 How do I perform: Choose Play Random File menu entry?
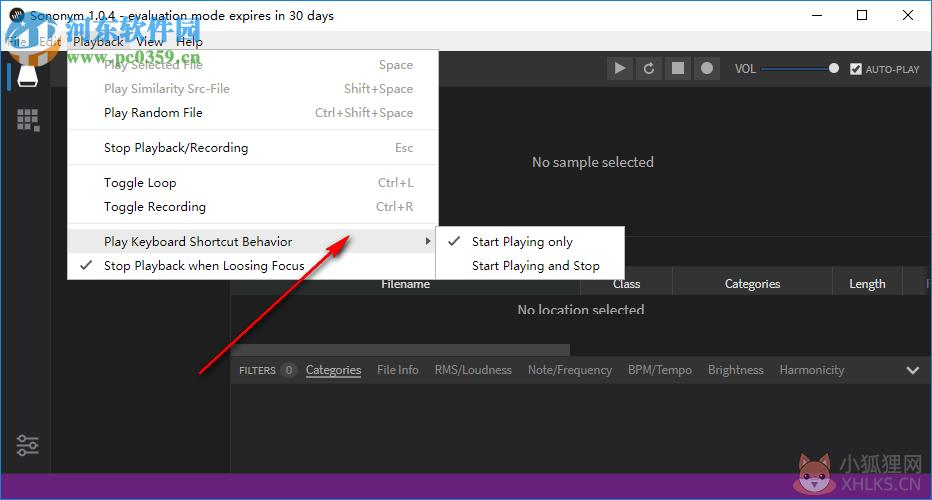click(x=253, y=112)
